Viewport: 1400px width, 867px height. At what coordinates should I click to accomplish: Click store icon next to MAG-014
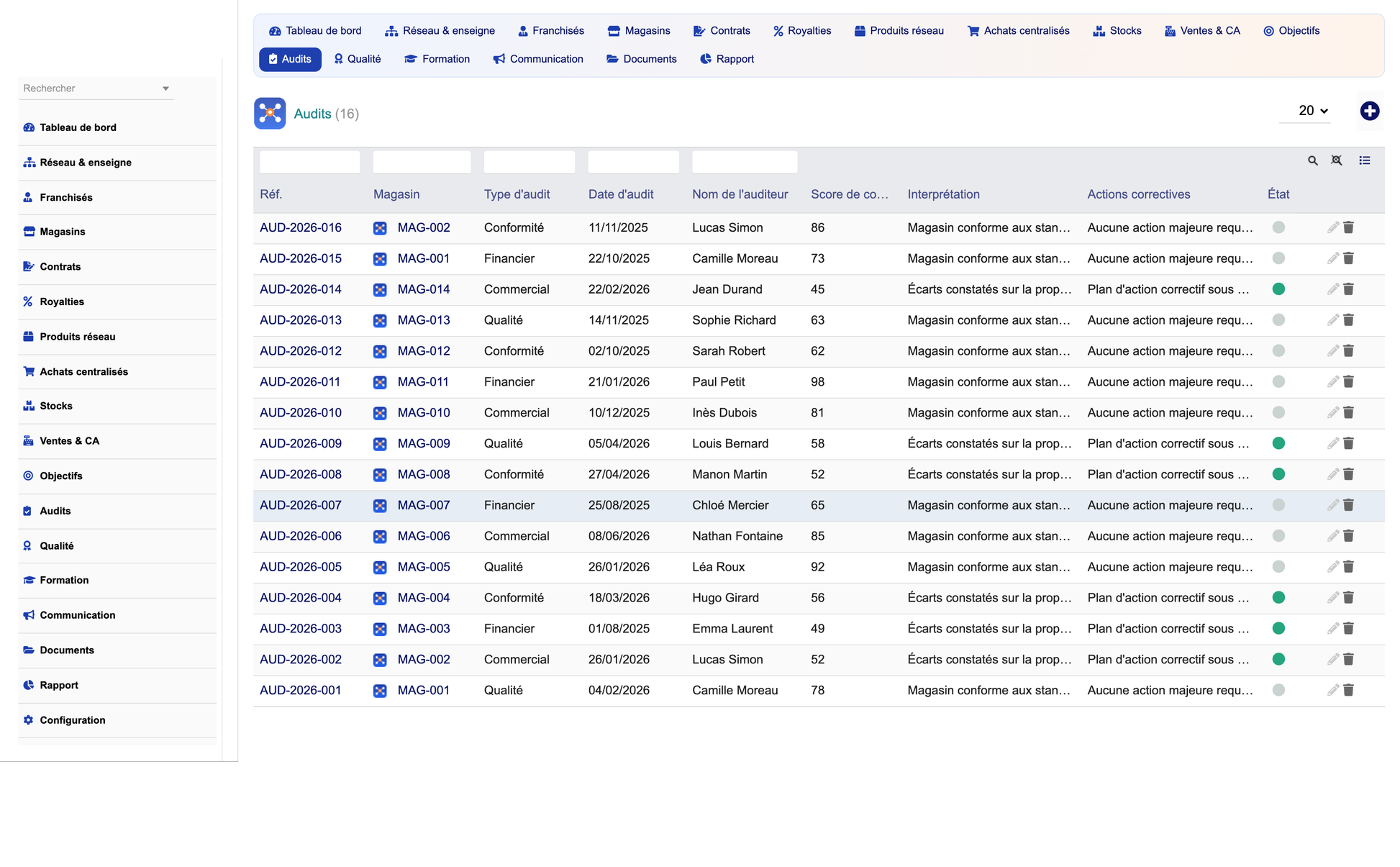380,290
